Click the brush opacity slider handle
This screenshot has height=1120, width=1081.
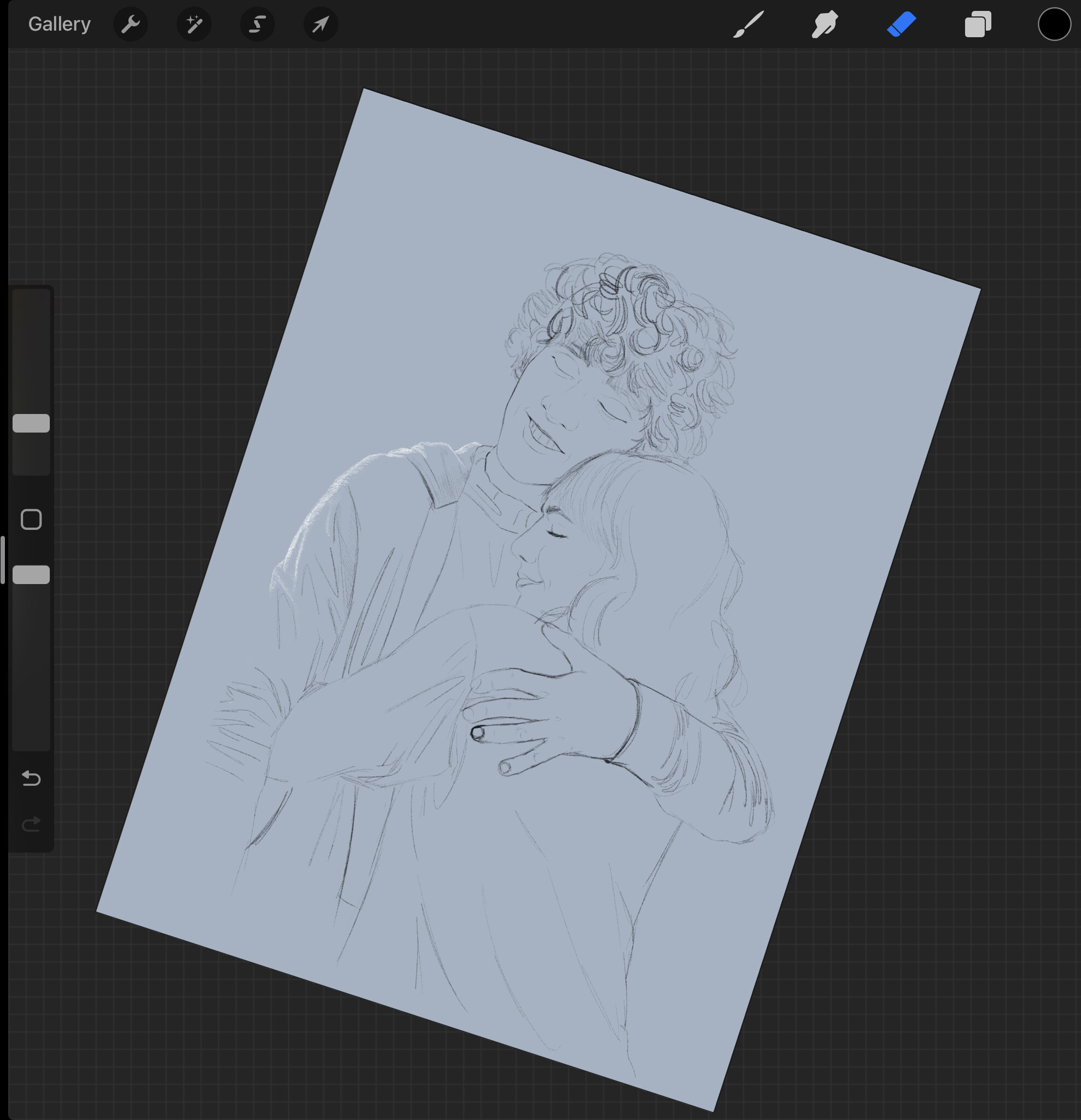pyautogui.click(x=31, y=575)
